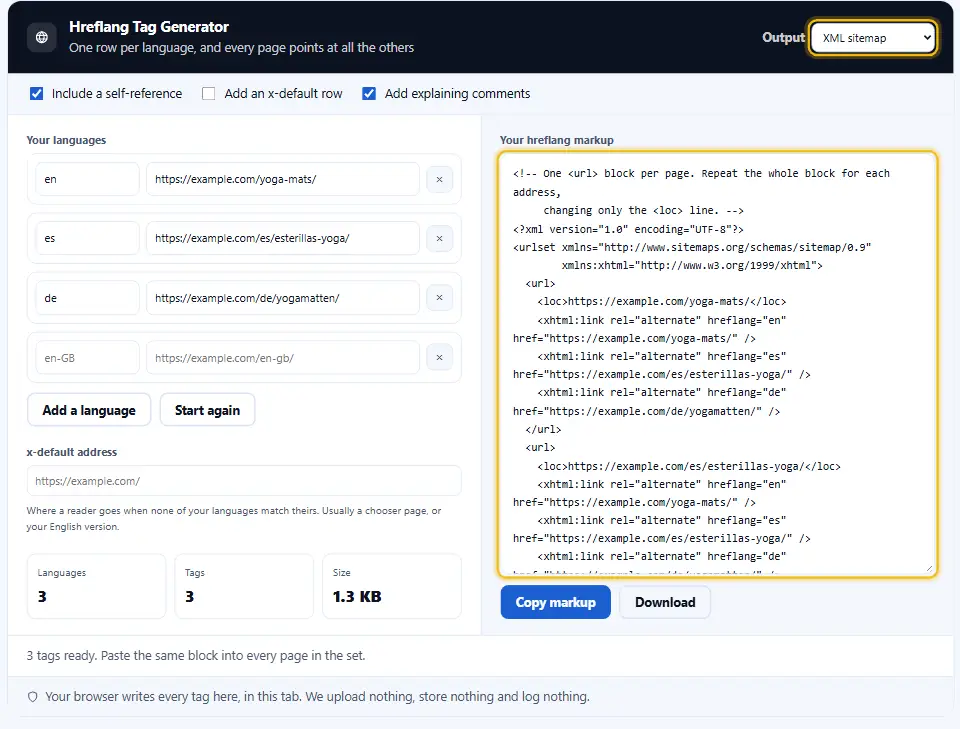This screenshot has width=960, height=729.
Task: Click the 'Your browser writes every tag' note
Action: [317, 697]
